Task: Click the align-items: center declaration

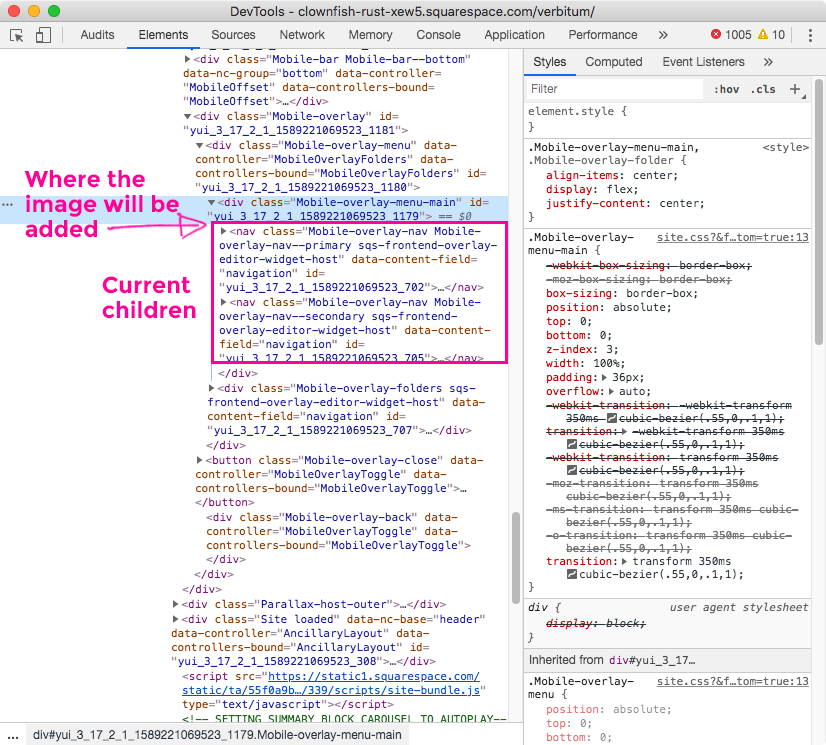Action: tap(612, 175)
